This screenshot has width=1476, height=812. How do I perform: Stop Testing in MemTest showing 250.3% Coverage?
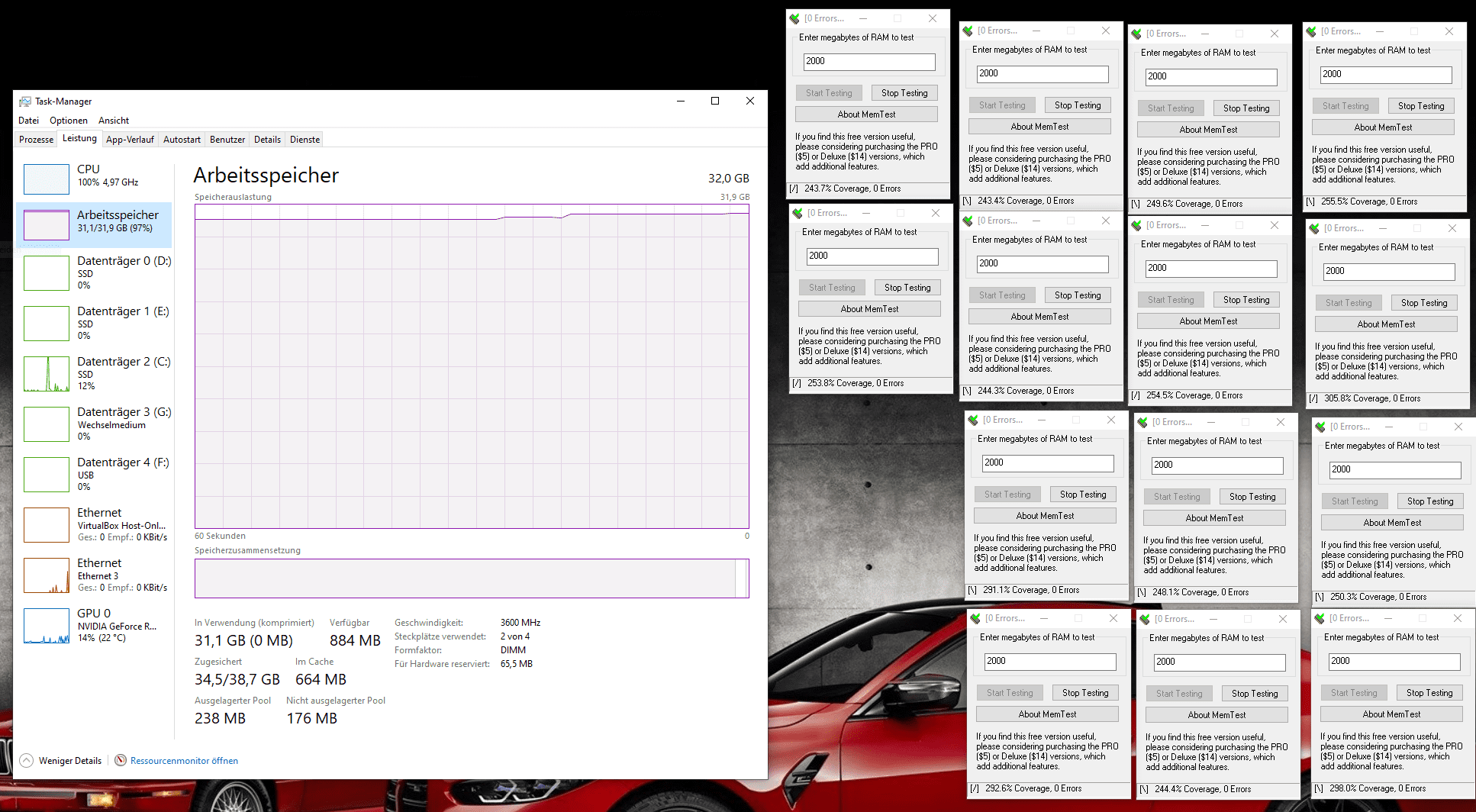tap(1430, 501)
